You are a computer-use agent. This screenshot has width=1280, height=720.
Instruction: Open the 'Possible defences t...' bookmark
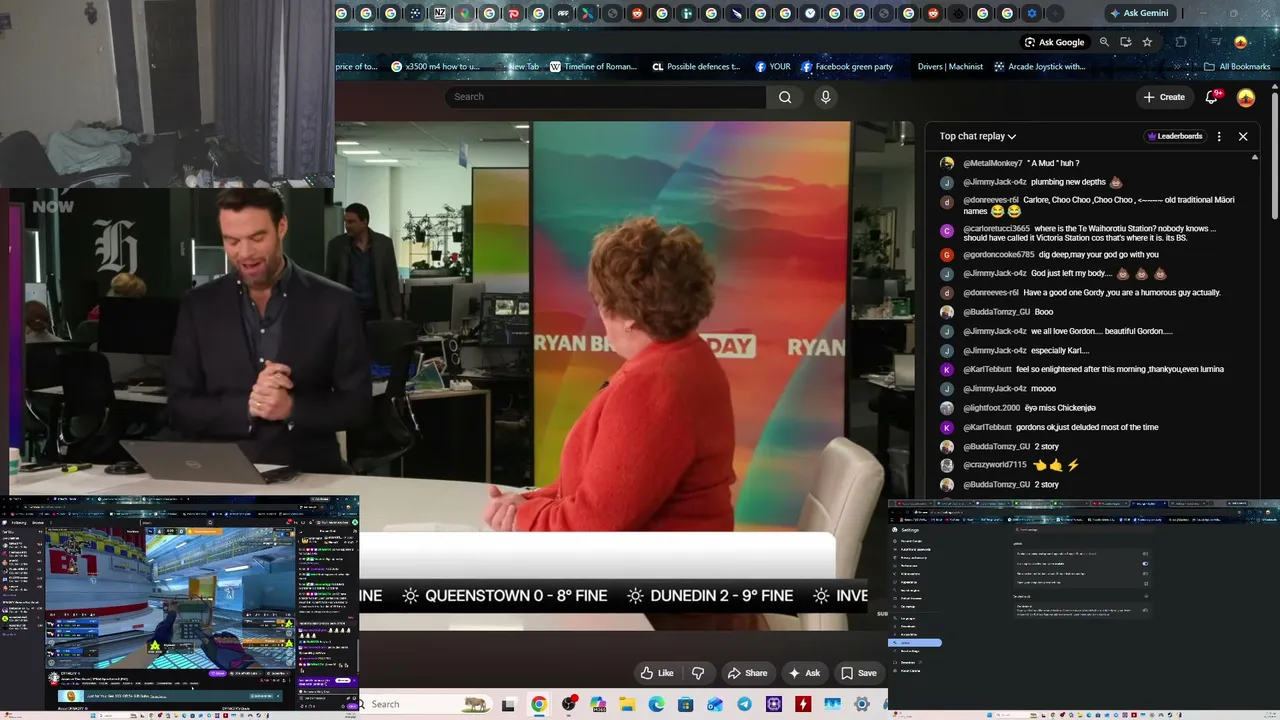(696, 67)
